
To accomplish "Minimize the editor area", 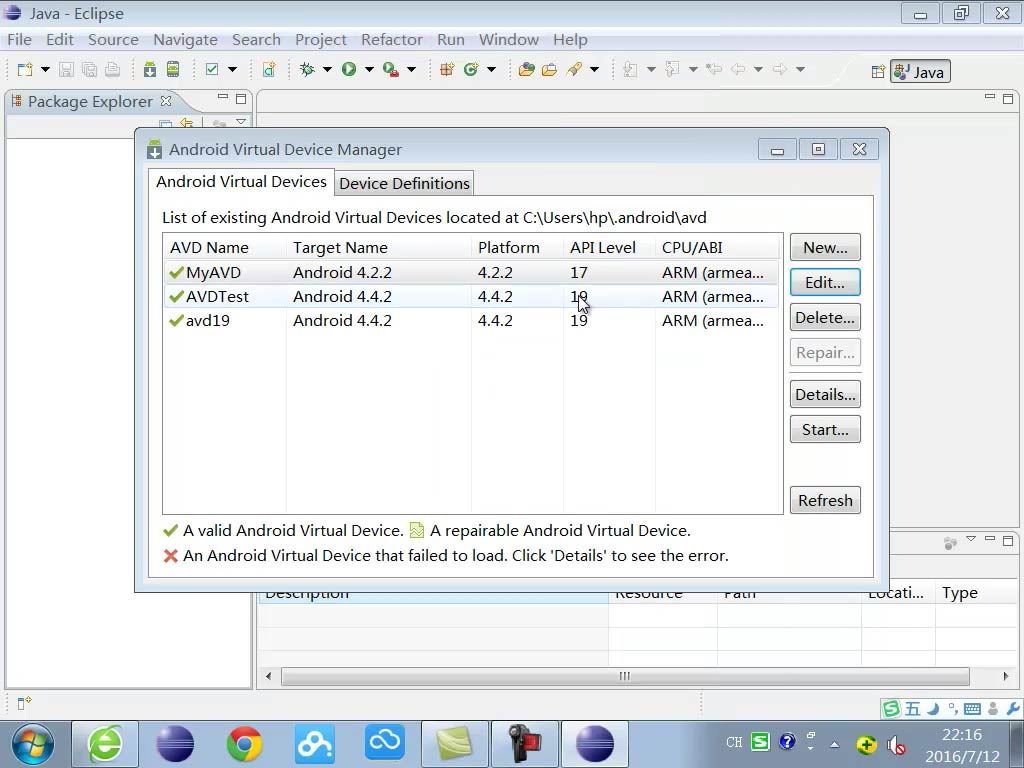I will click(x=990, y=97).
